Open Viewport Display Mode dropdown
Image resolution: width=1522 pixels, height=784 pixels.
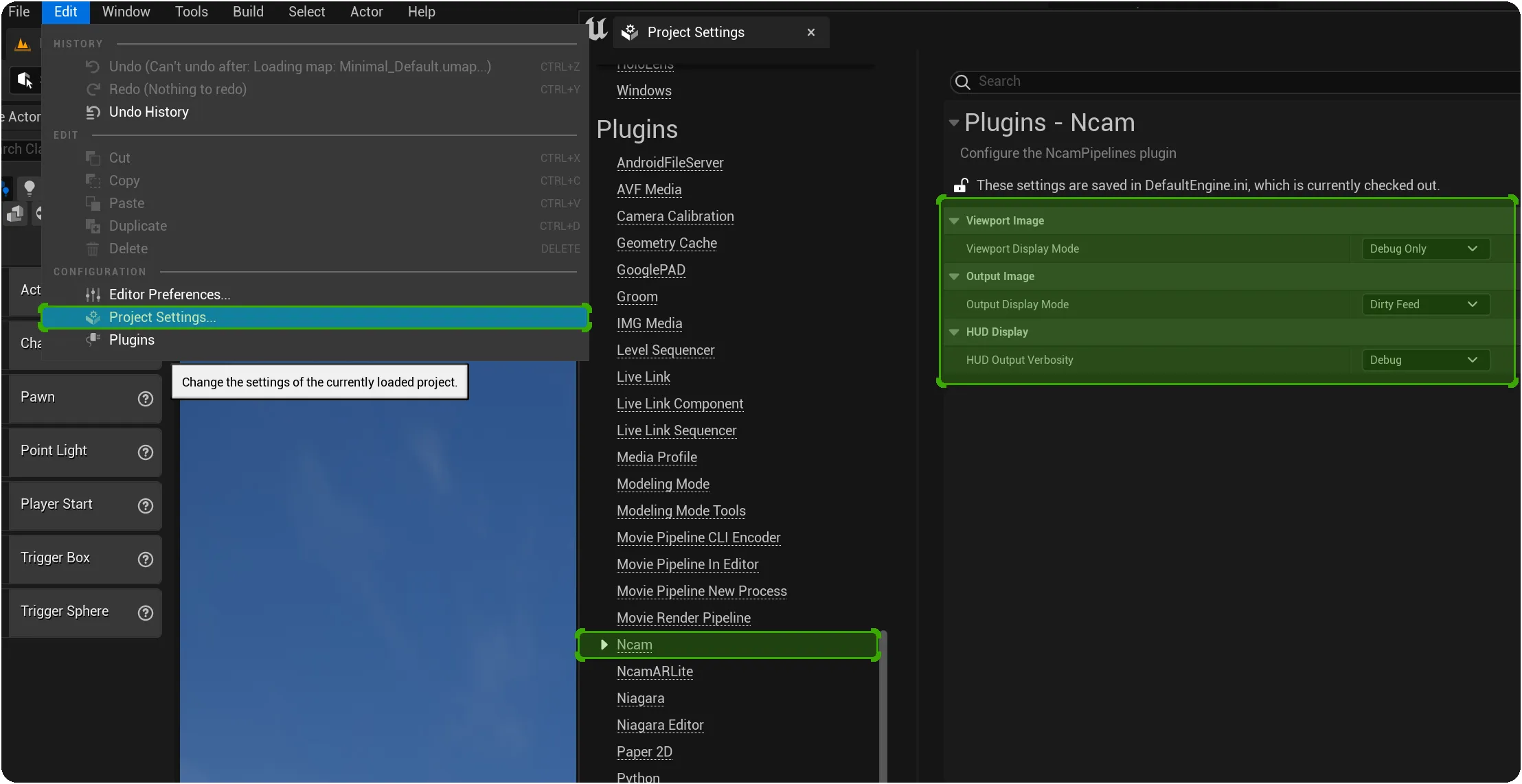click(x=1426, y=249)
